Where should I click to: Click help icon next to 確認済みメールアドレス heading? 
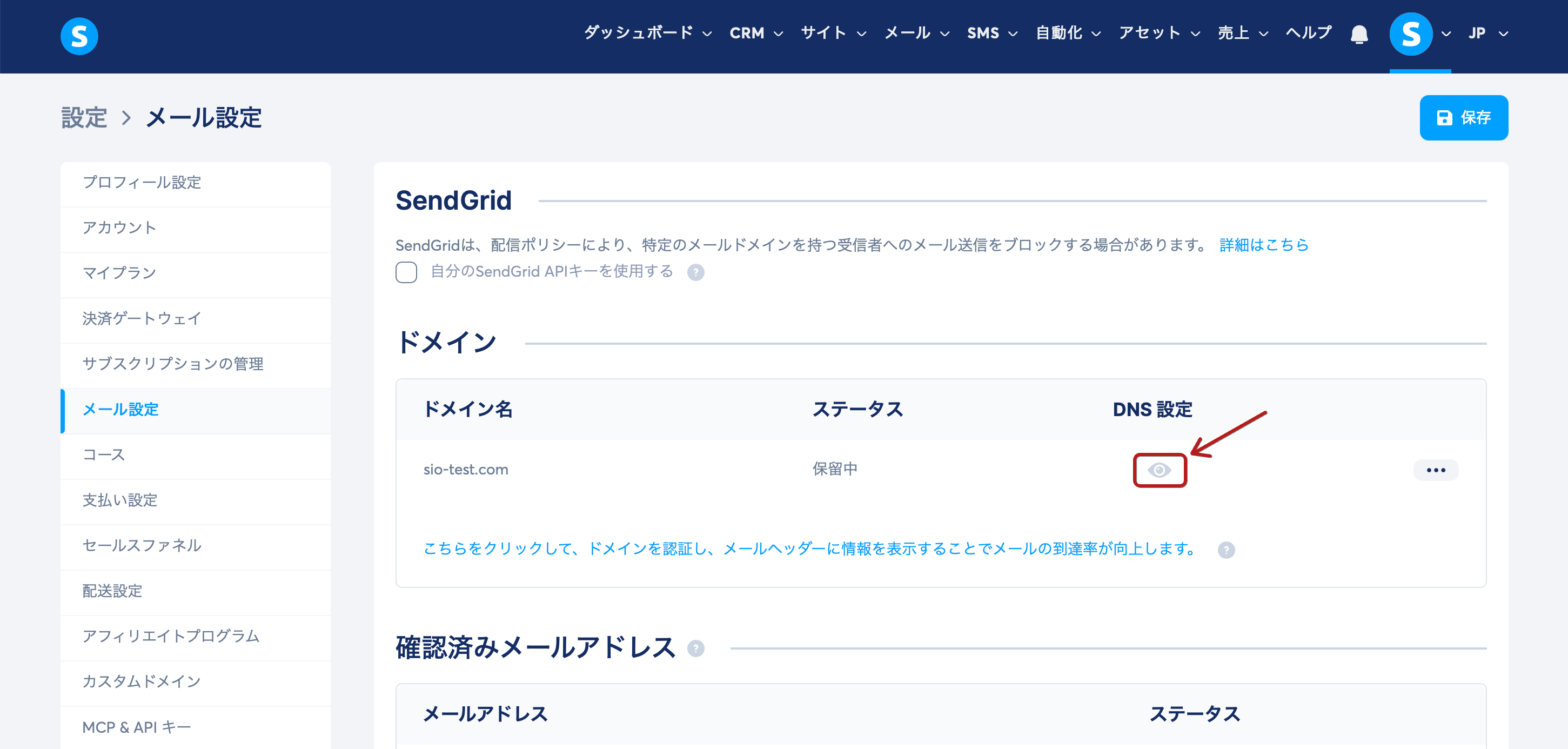[x=695, y=648]
